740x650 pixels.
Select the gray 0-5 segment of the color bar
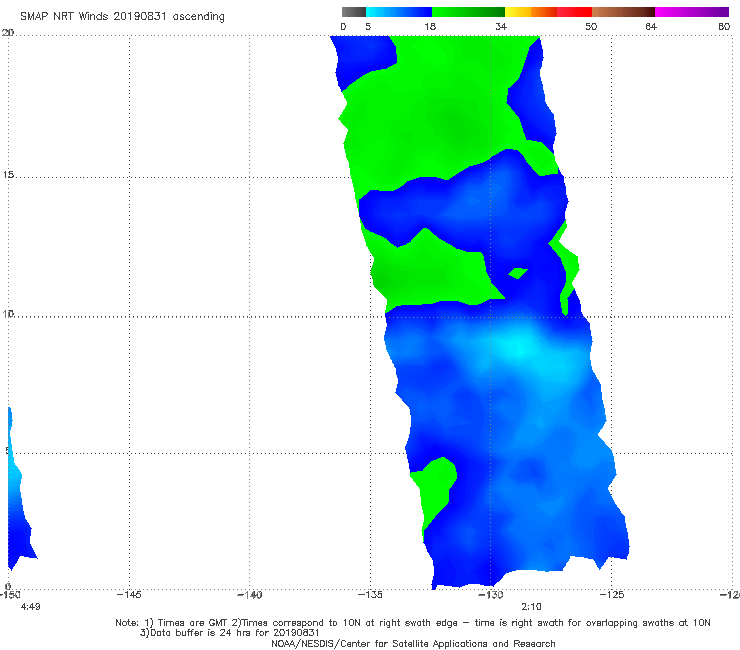354,12
